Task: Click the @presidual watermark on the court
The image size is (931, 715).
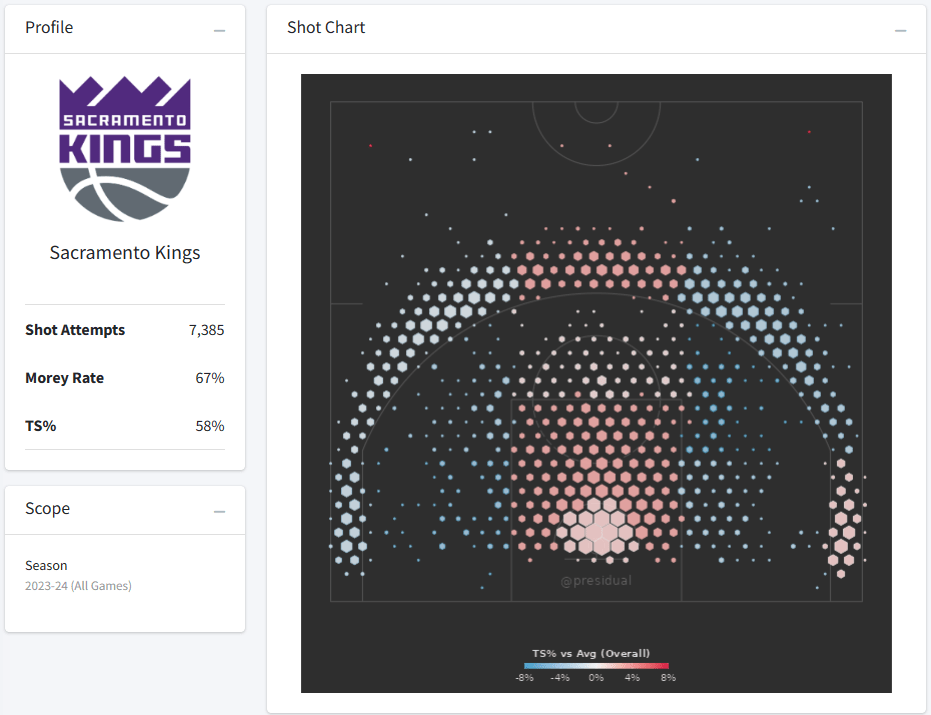Action: (596, 580)
